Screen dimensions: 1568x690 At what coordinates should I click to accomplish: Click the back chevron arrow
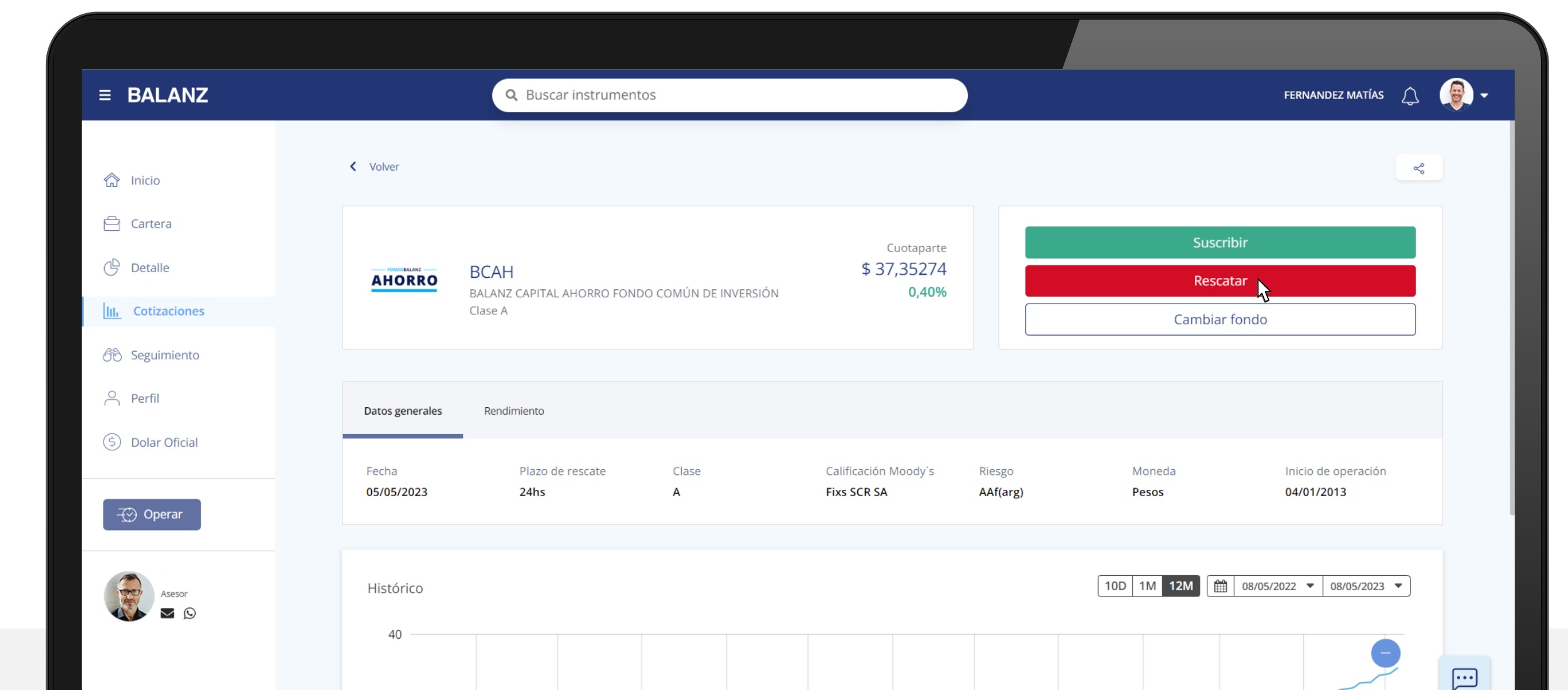353,166
